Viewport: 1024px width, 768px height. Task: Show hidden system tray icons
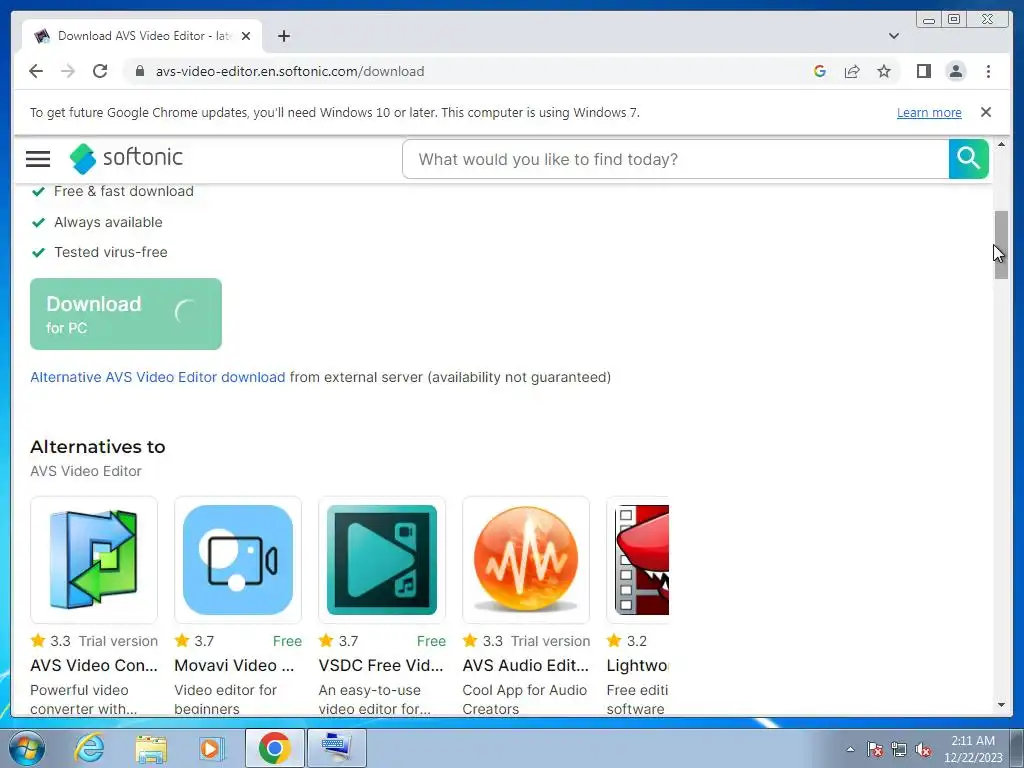point(850,749)
